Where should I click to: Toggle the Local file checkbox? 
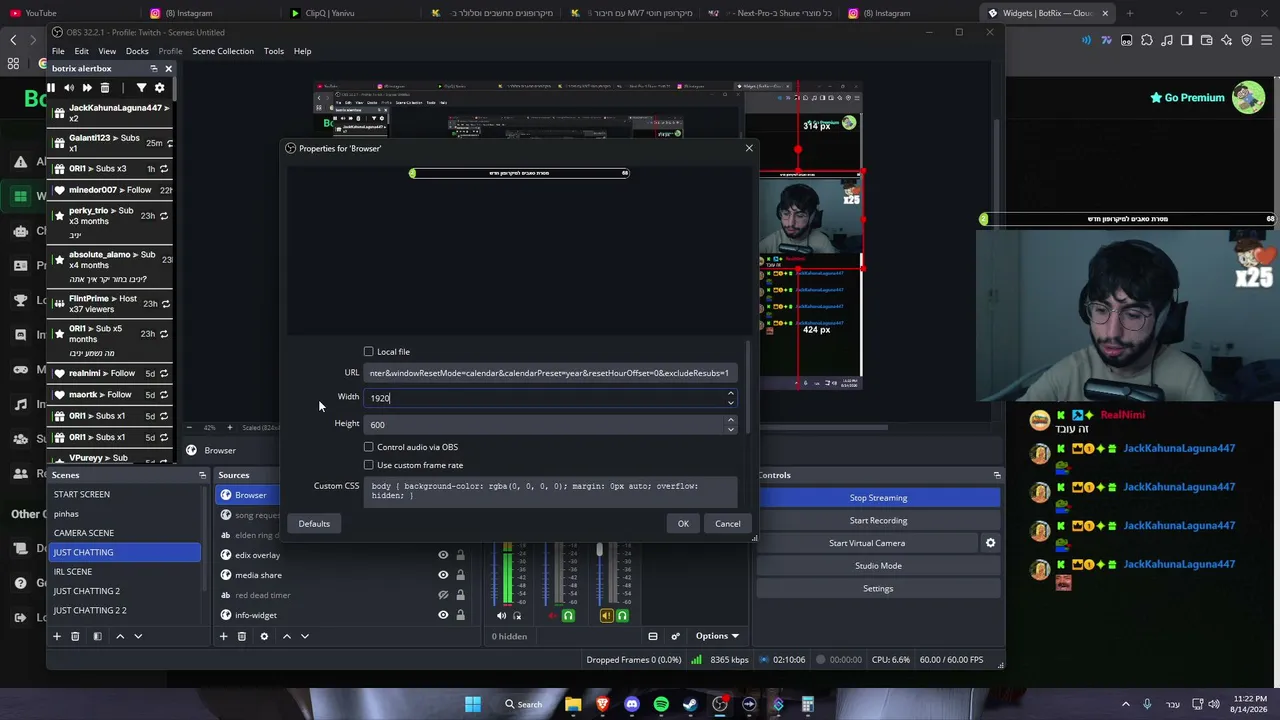[369, 351]
